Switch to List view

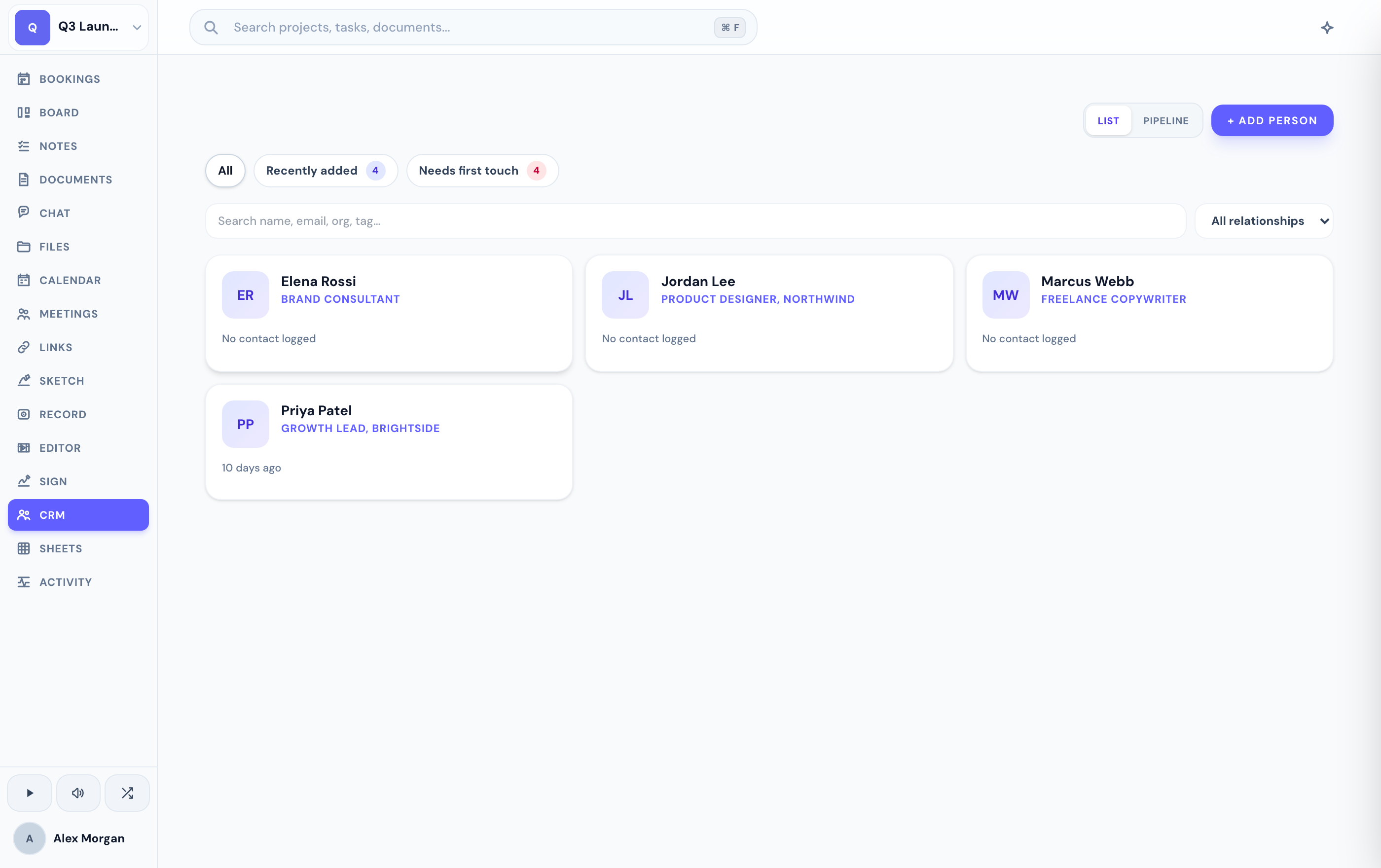pyautogui.click(x=1108, y=121)
